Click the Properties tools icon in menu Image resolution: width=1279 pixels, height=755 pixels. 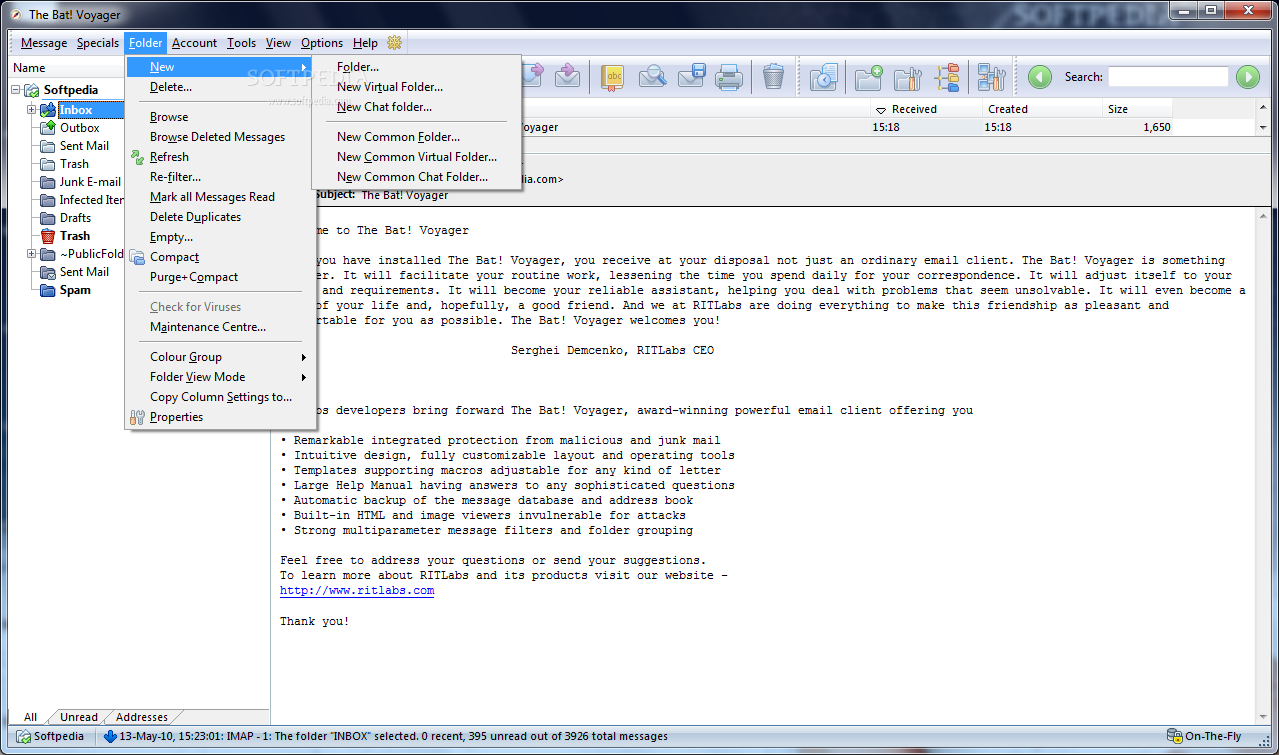(137, 417)
